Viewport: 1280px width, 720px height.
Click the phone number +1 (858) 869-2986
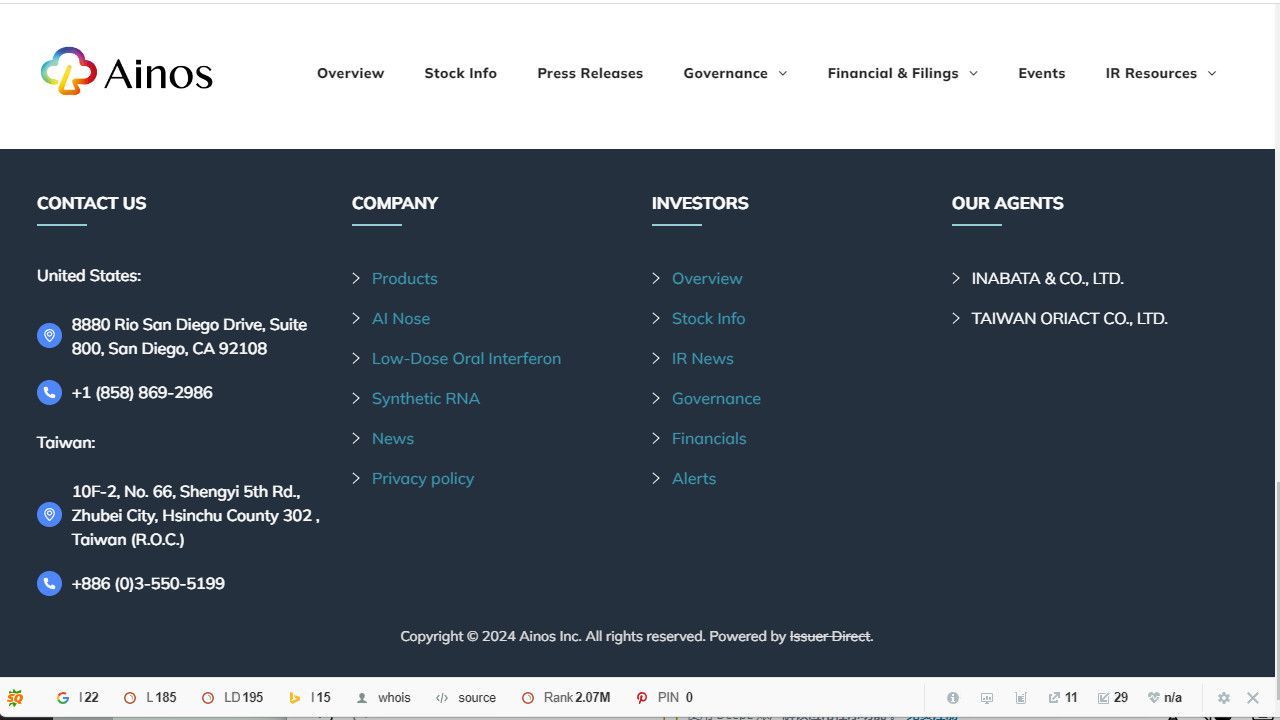click(x=142, y=392)
